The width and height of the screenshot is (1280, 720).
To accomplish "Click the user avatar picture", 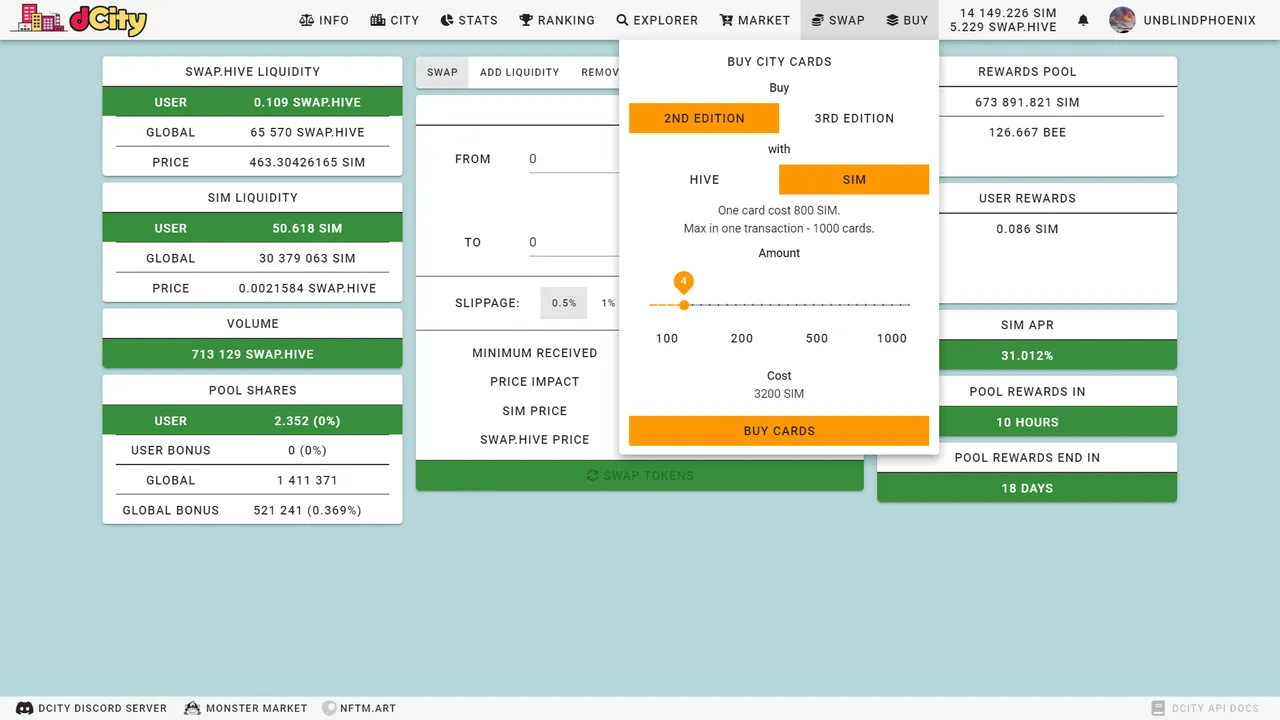I will coord(1123,20).
